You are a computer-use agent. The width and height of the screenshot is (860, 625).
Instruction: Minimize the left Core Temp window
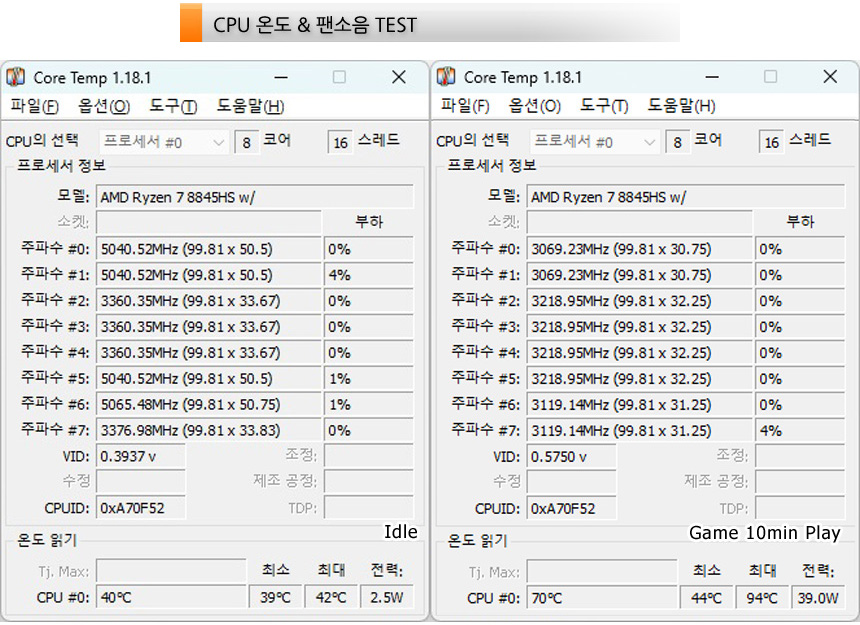click(281, 77)
